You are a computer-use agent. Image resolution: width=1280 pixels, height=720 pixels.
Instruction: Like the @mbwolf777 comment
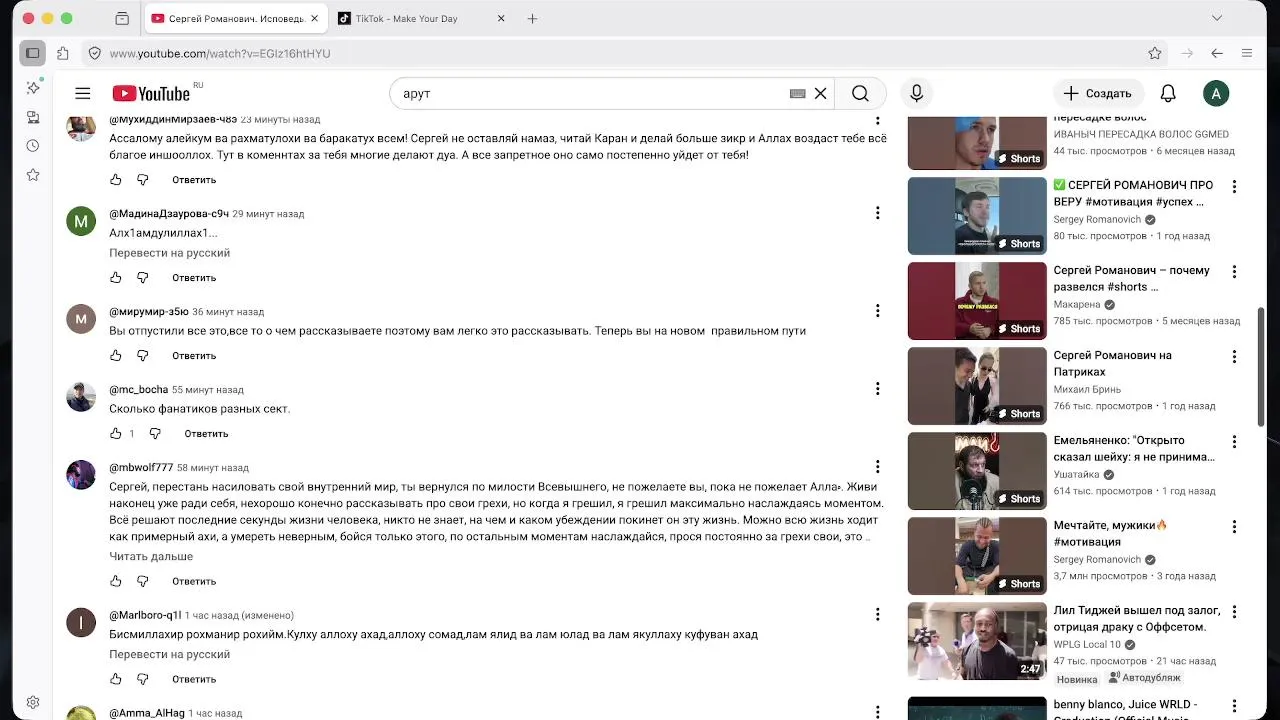coord(116,581)
